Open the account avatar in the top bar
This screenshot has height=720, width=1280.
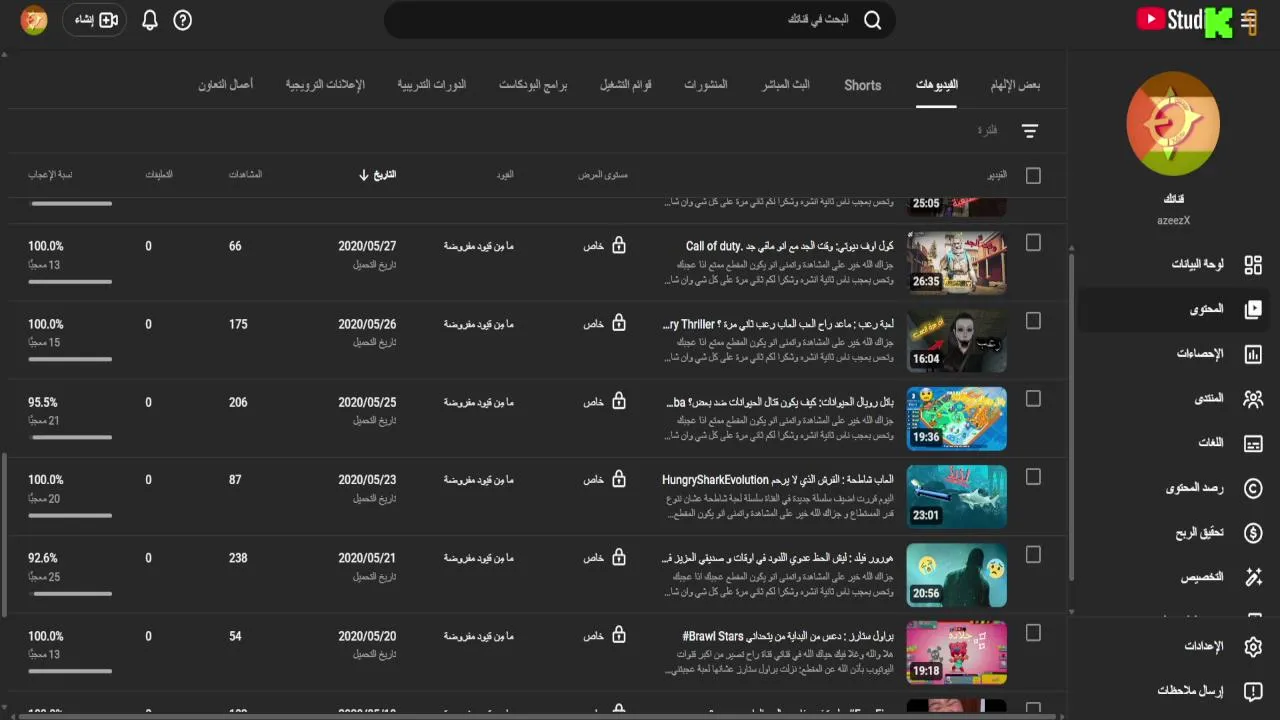[x=34, y=20]
